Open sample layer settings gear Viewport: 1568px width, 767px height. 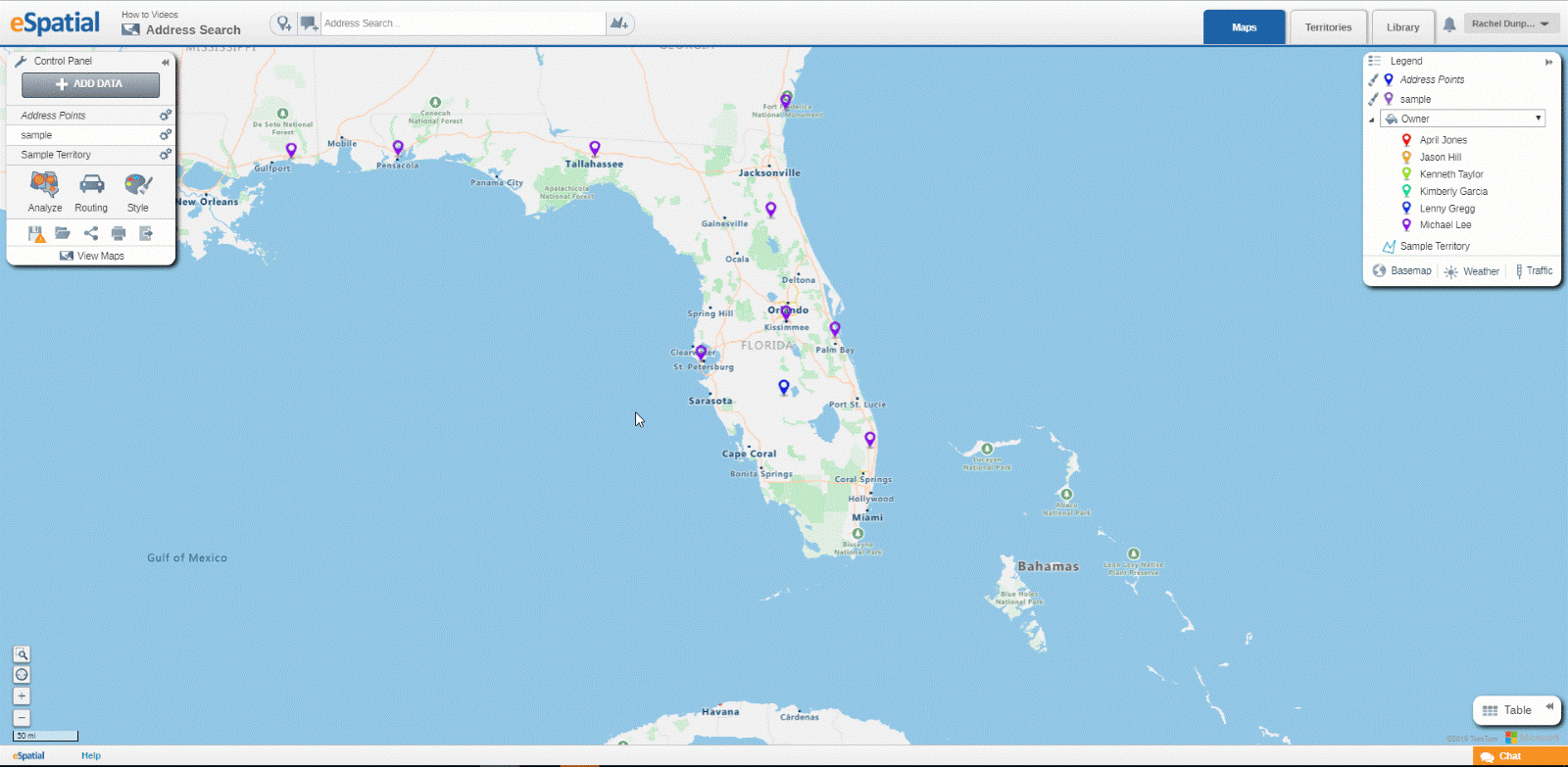point(166,135)
